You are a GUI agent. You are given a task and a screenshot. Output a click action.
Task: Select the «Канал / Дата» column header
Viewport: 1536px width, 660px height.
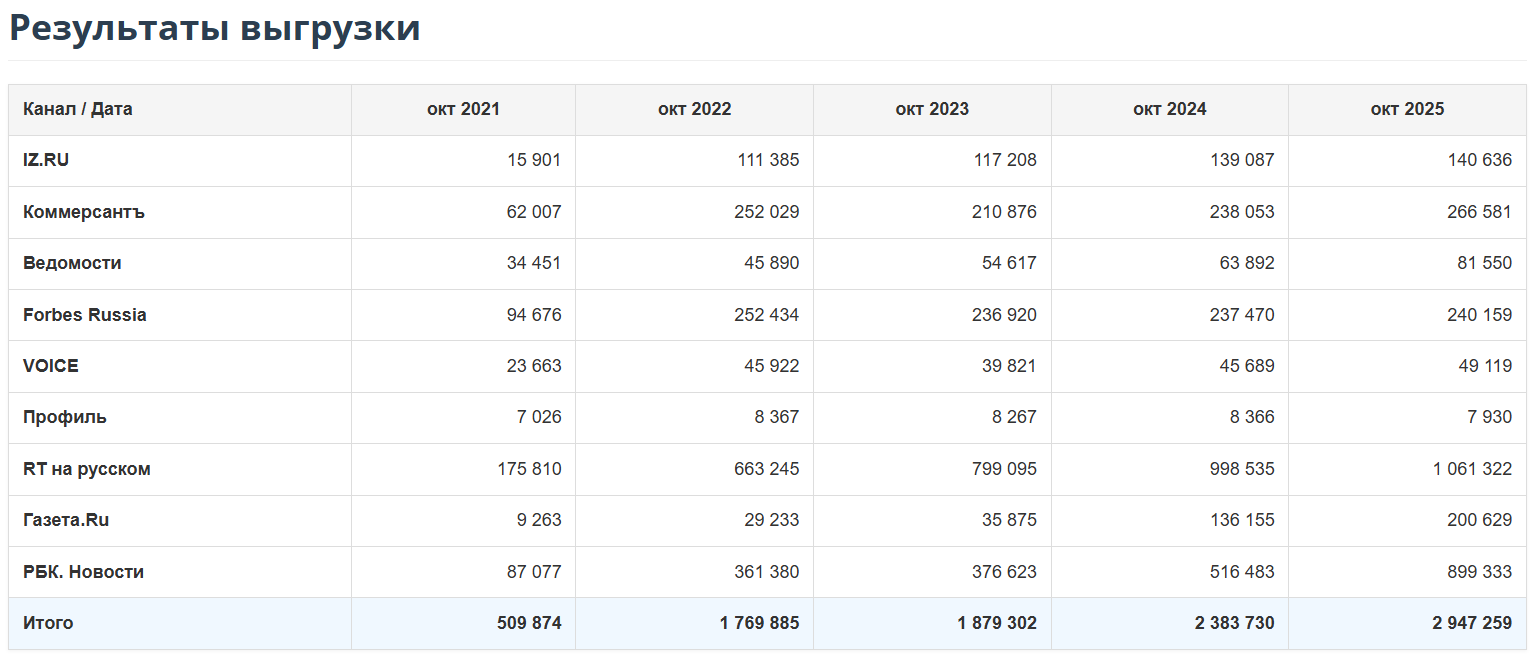click(x=77, y=109)
